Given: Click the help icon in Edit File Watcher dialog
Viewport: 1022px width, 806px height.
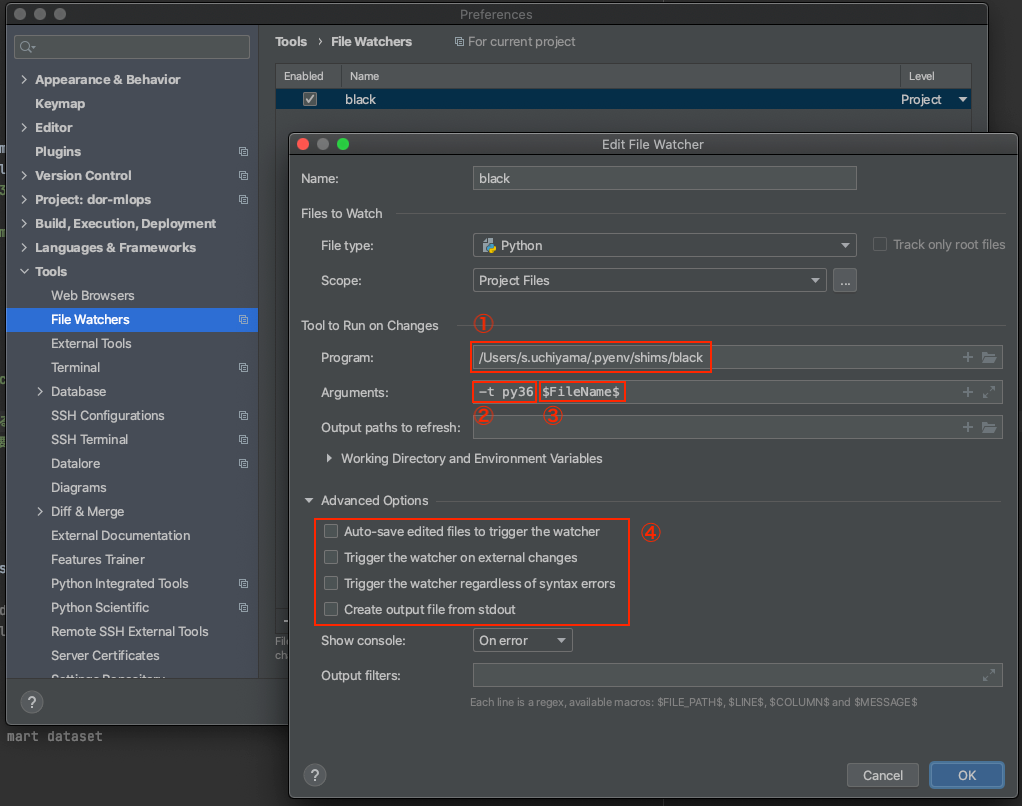Looking at the screenshot, I should pos(315,775).
